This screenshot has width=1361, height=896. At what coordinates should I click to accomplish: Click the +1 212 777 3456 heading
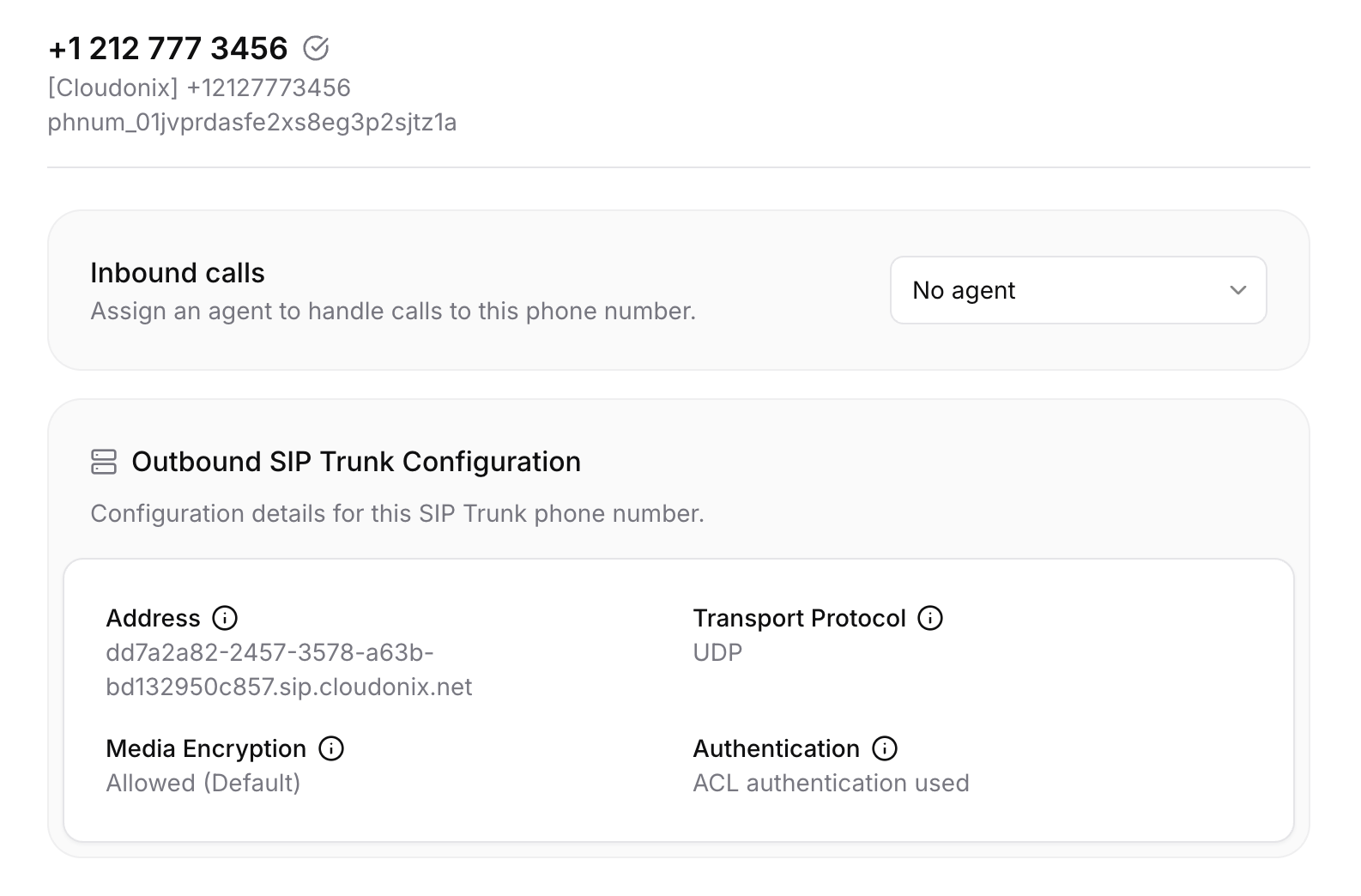coord(168,49)
